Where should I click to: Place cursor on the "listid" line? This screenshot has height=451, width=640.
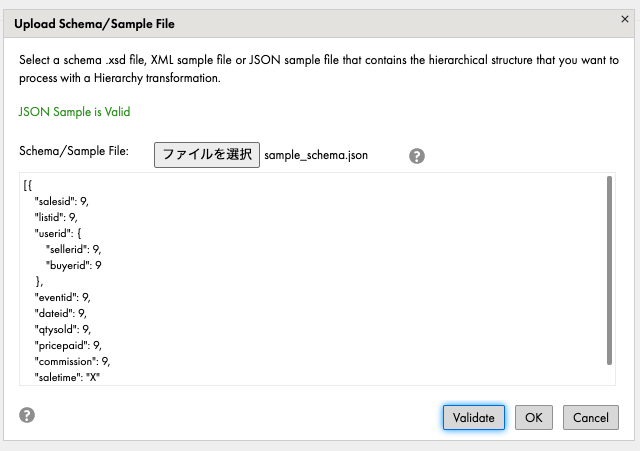click(56, 217)
